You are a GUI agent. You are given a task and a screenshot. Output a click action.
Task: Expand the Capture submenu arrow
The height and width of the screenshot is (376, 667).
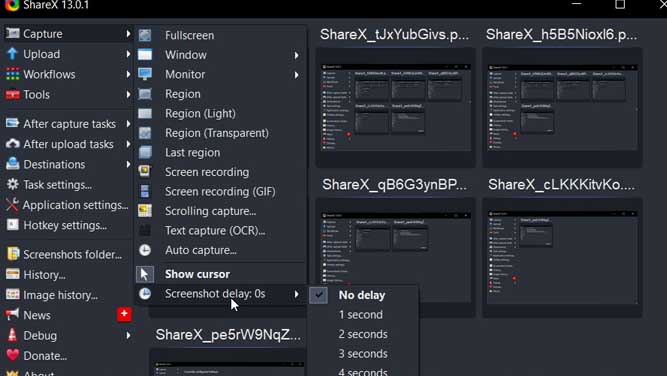click(x=128, y=33)
